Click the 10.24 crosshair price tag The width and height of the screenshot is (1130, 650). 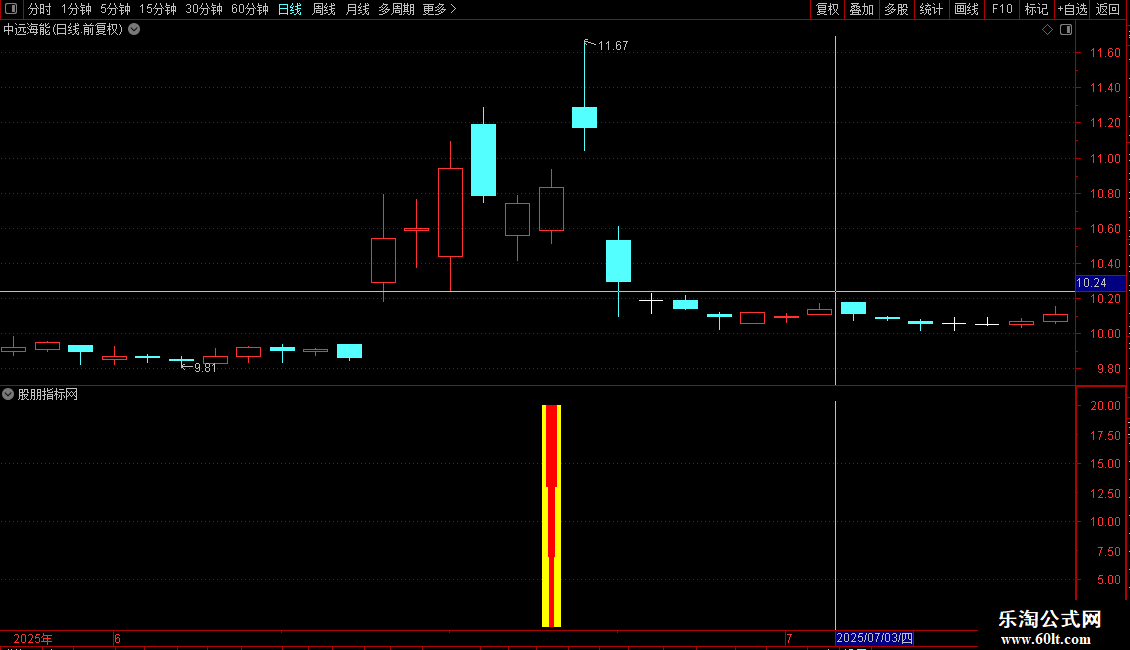[1100, 283]
